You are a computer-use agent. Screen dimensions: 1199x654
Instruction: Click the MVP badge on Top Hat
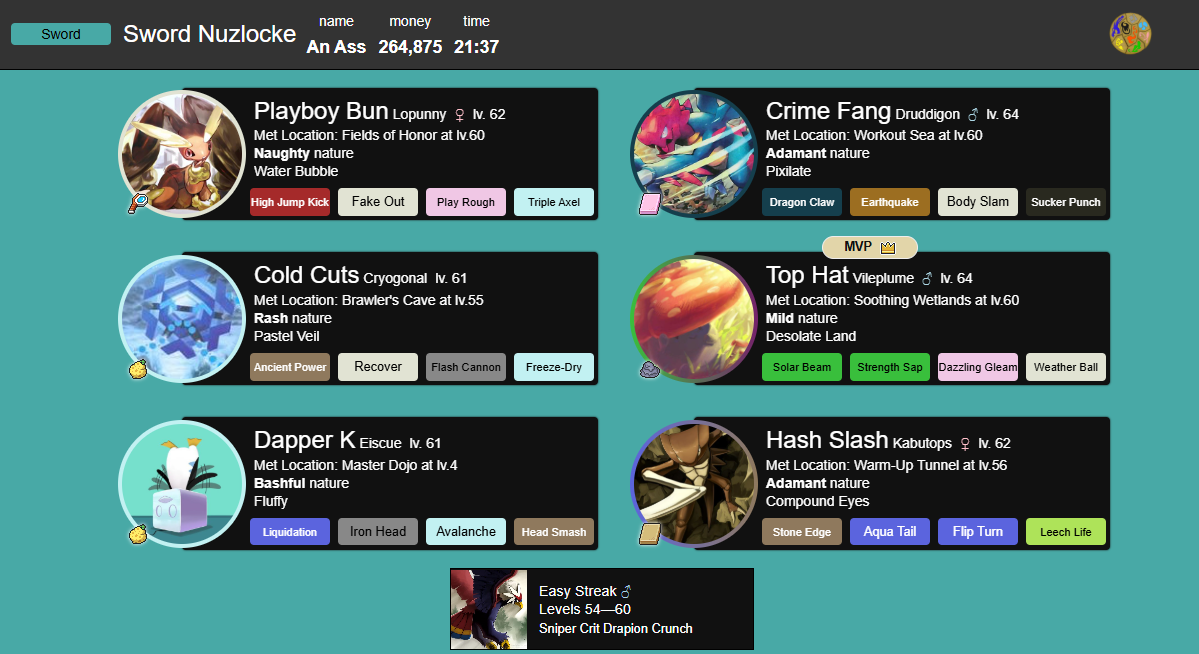869,247
